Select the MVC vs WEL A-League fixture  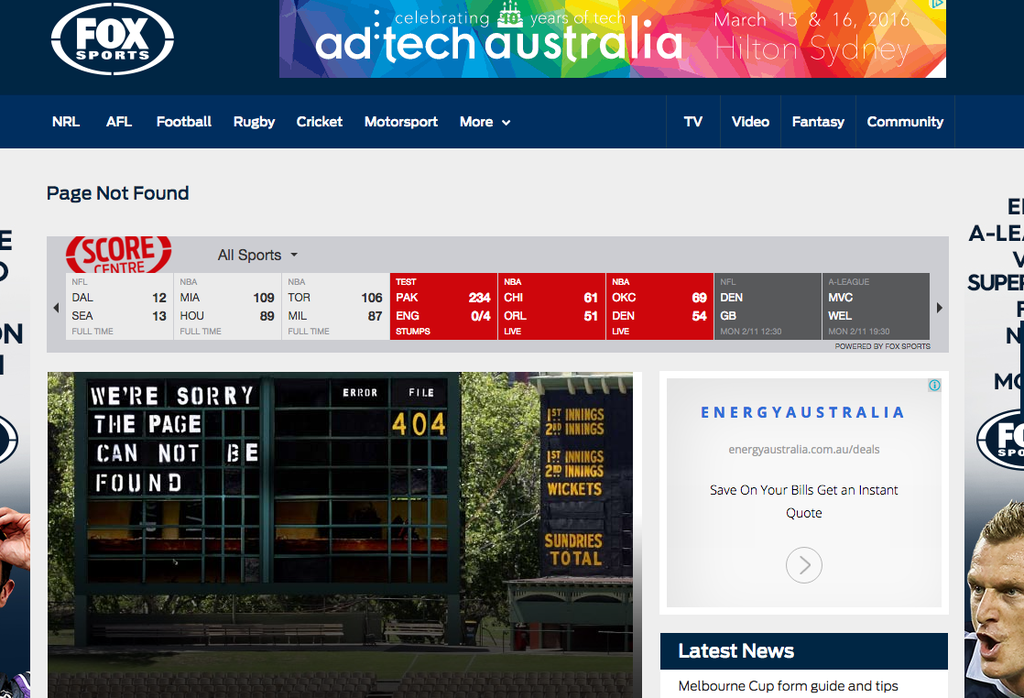(x=875, y=306)
